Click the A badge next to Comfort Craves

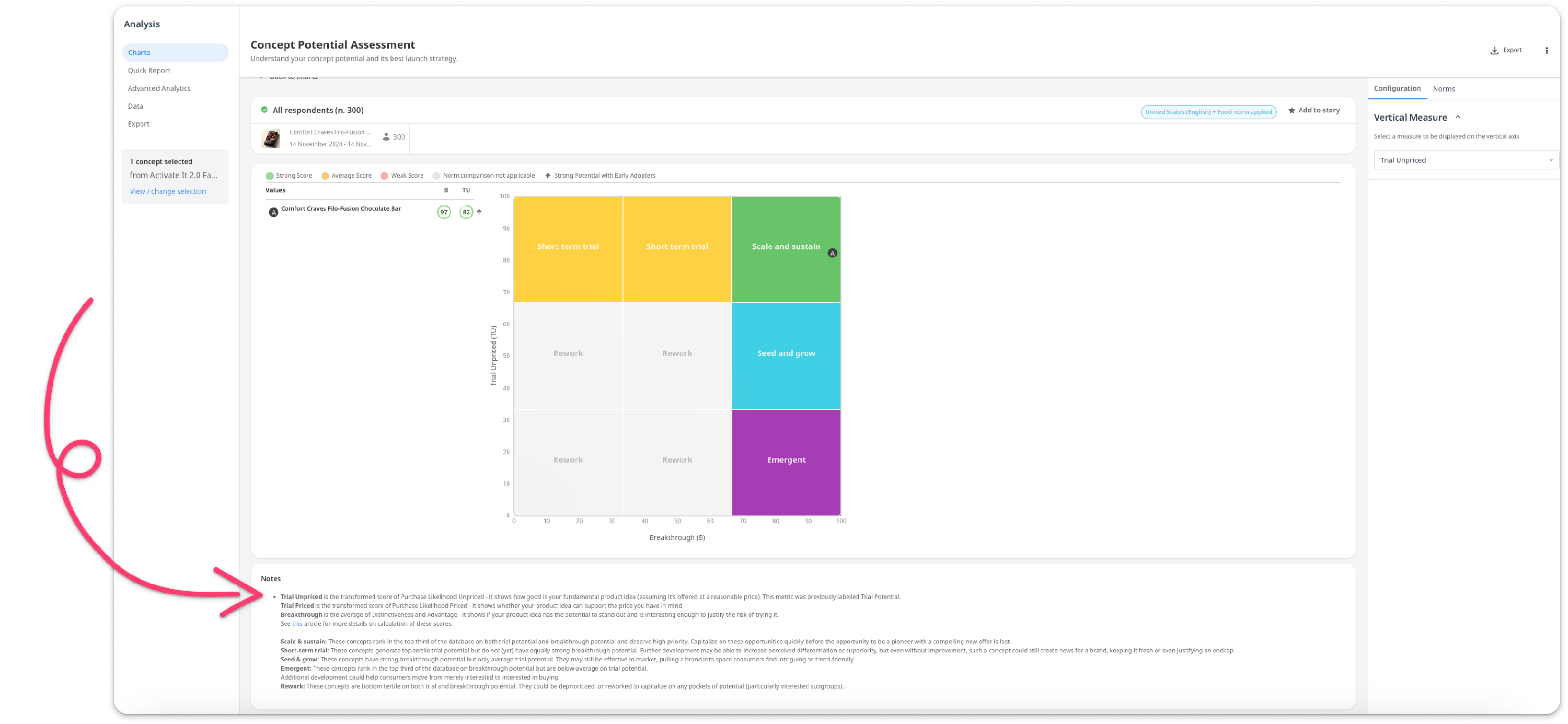pyautogui.click(x=273, y=212)
